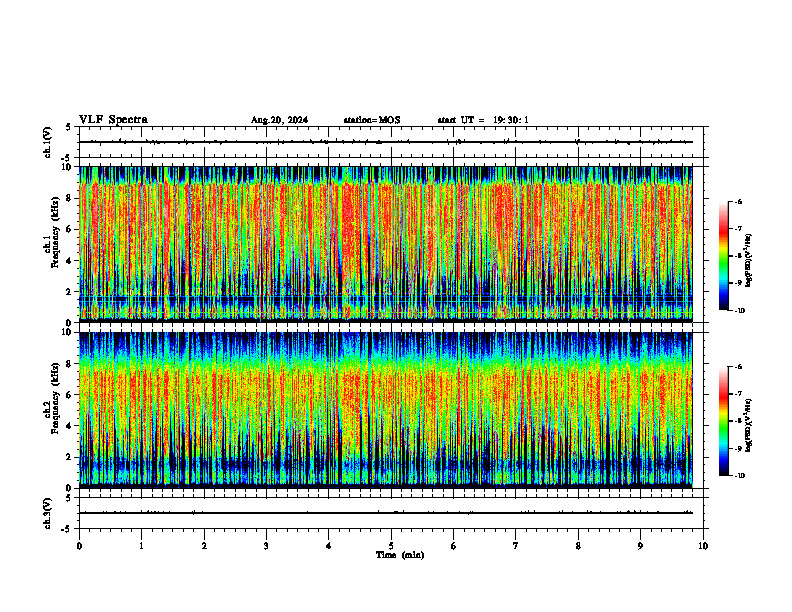
Task: Click the "VLF Spectra" plot title
Action: click(113, 120)
